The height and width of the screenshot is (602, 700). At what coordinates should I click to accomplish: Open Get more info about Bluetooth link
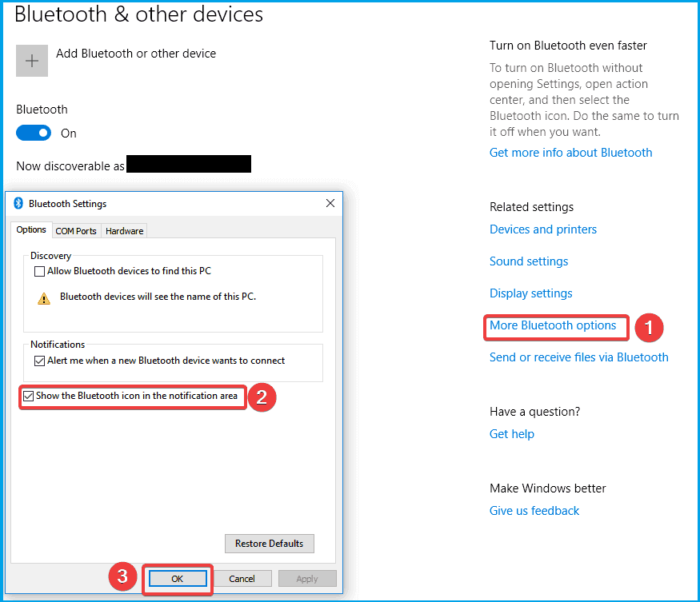[571, 153]
